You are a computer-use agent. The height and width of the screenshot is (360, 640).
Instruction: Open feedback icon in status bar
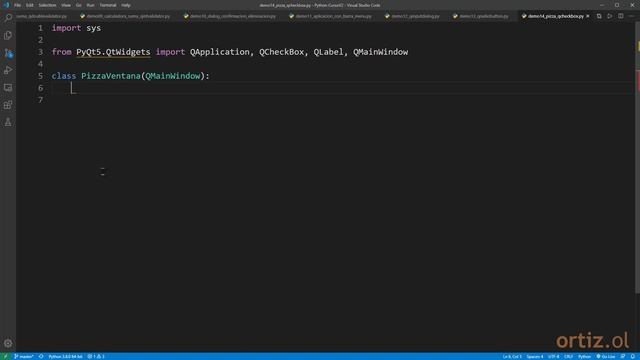[x=623, y=356]
